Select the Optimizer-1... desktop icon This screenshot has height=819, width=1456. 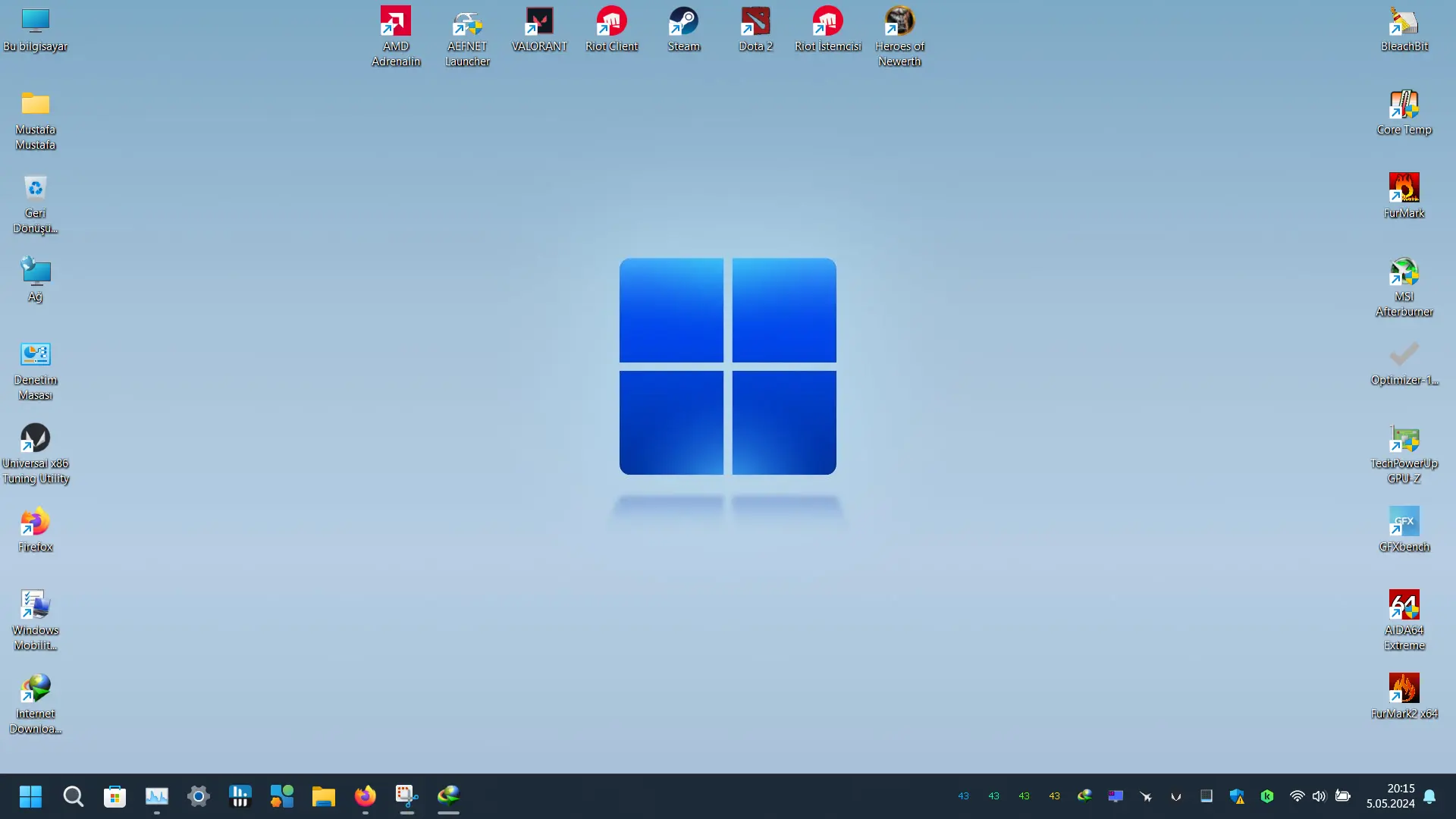point(1404,363)
